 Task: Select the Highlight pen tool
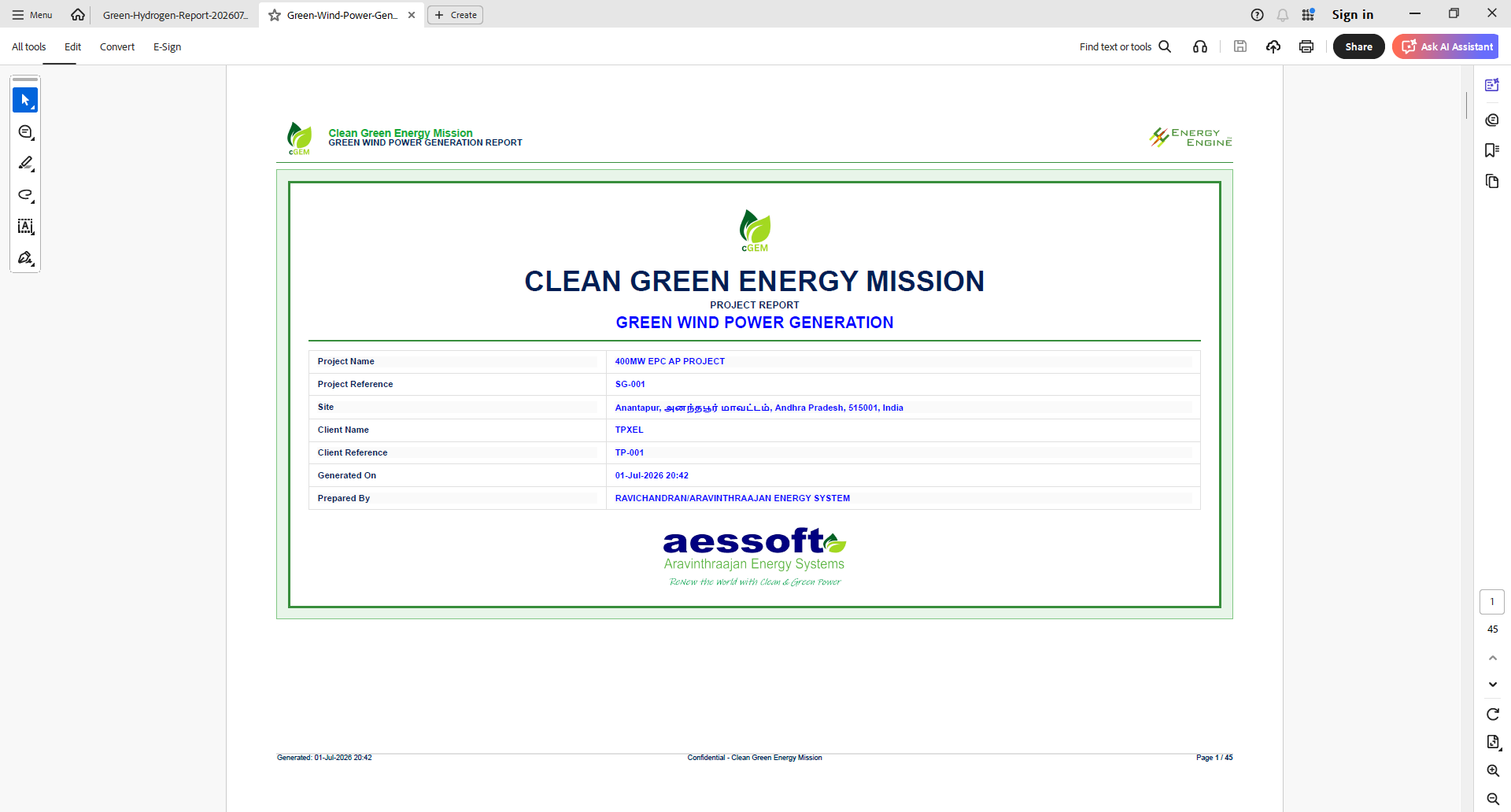tap(25, 164)
